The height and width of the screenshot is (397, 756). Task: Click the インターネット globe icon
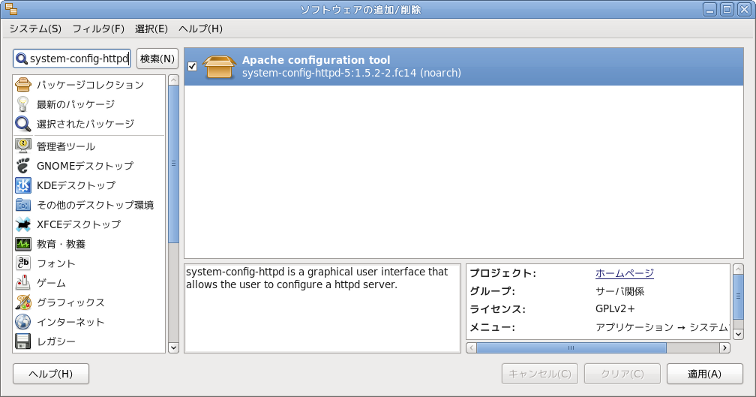point(23,322)
